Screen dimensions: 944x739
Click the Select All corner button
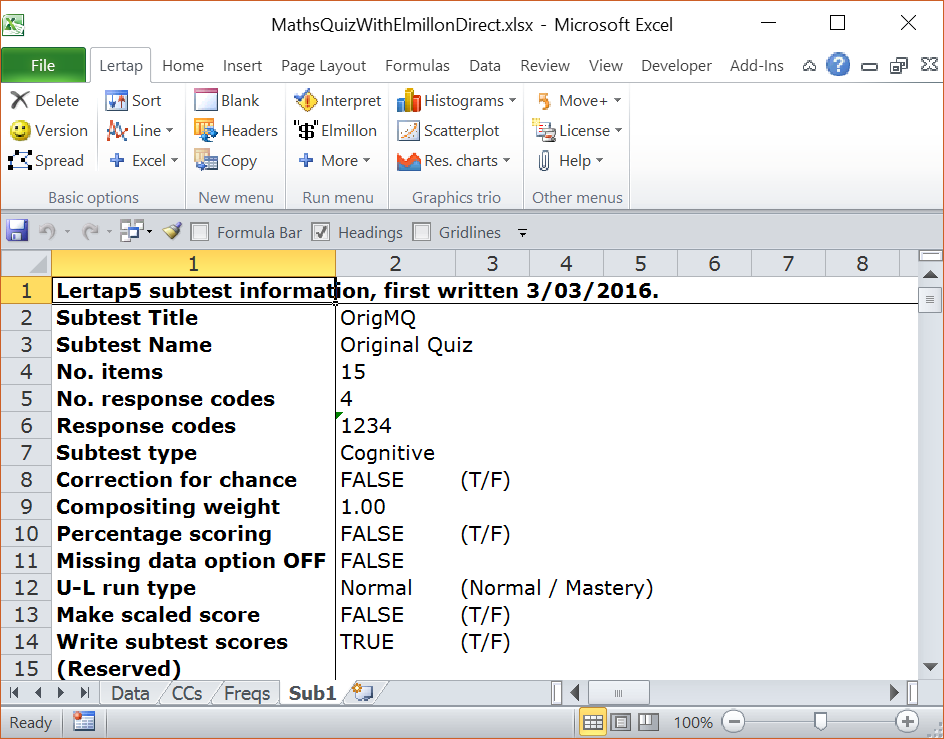(x=26, y=263)
